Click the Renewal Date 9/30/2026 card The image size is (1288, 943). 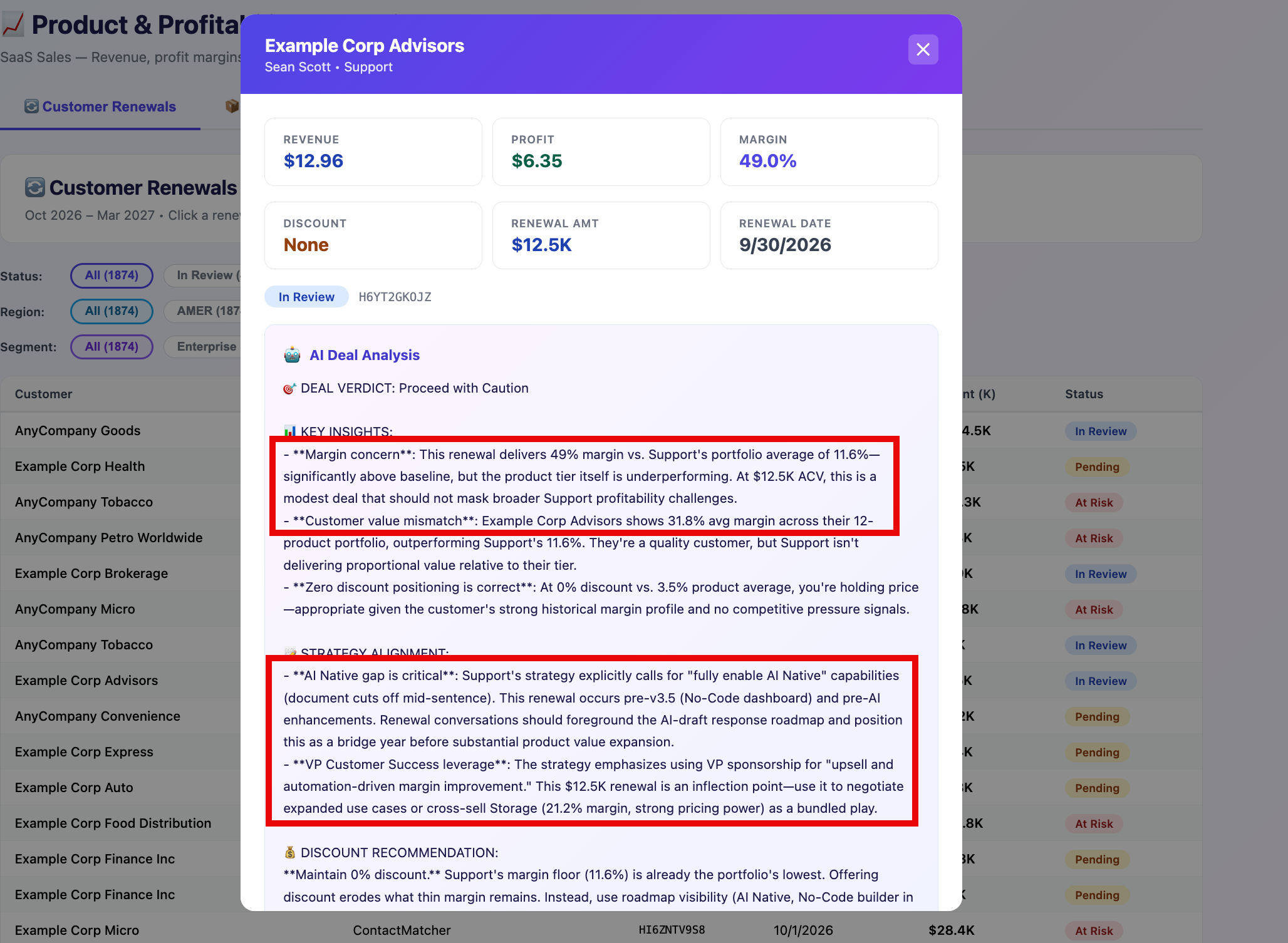829,235
